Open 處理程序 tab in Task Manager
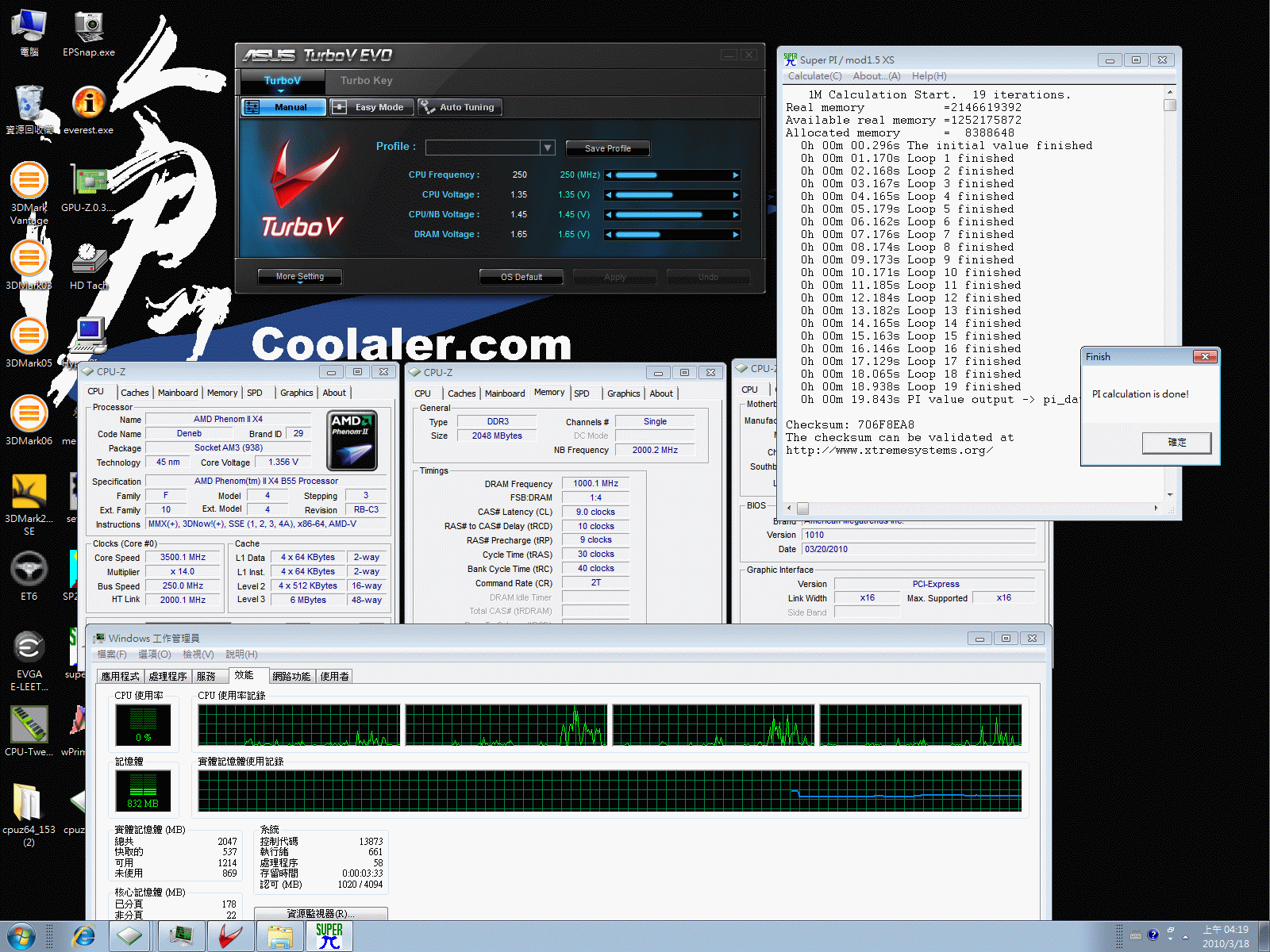Viewport: 1270px width, 952px height. tap(167, 676)
